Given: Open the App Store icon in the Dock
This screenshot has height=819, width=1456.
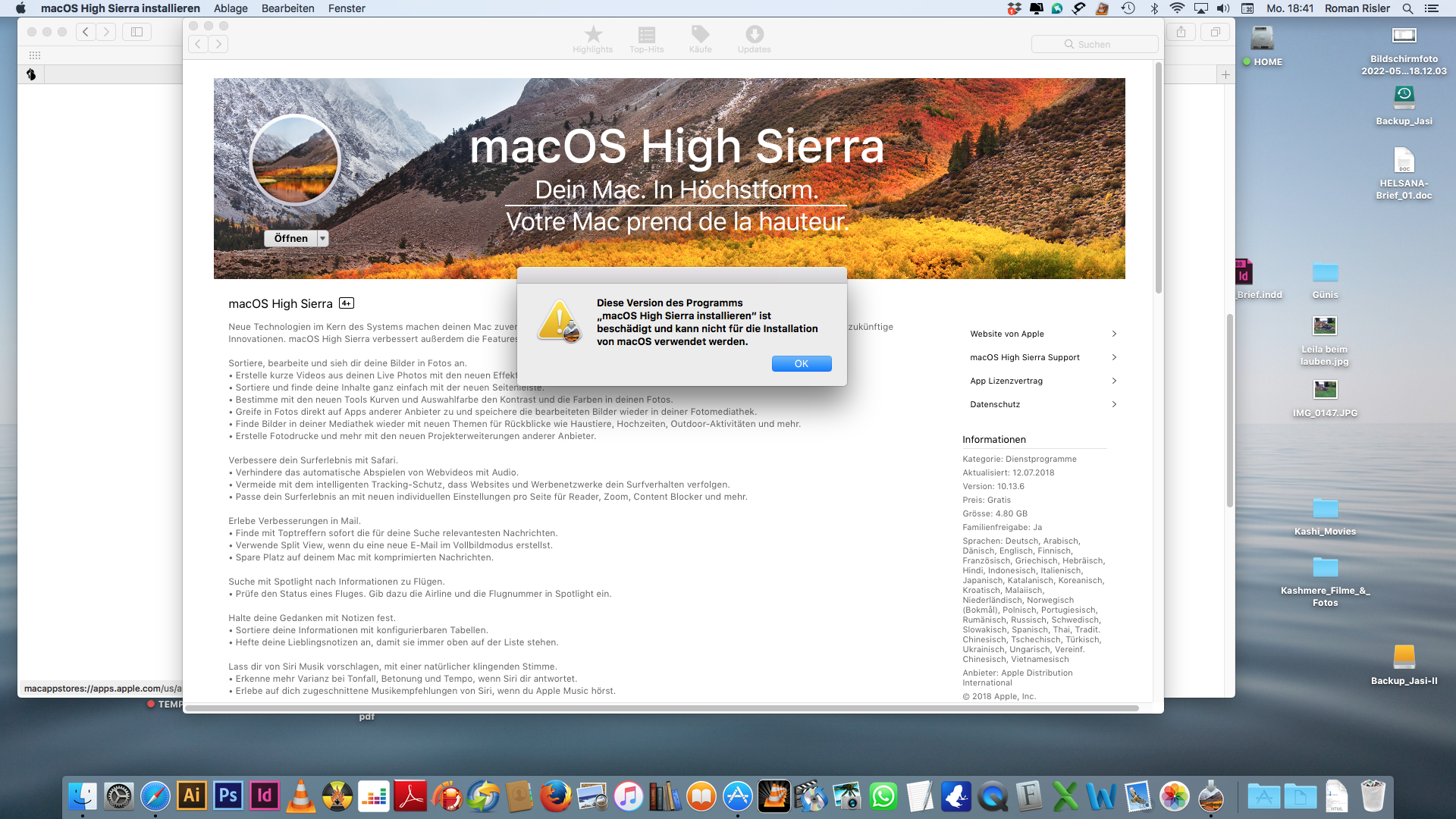Looking at the screenshot, I should coord(737,796).
